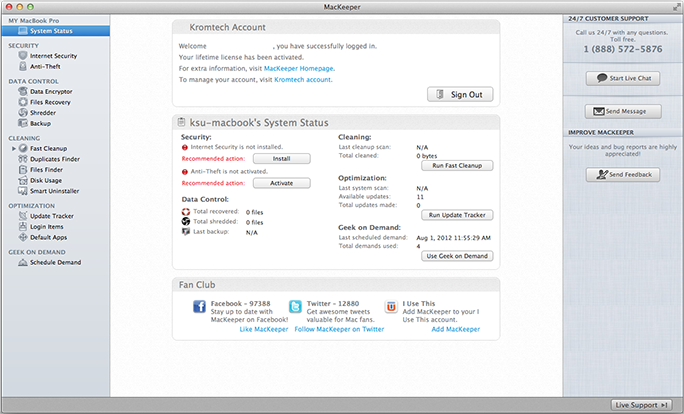This screenshot has height=414, width=684.
Task: Click the Files Recovery lifebuoy icon
Action: point(23,102)
